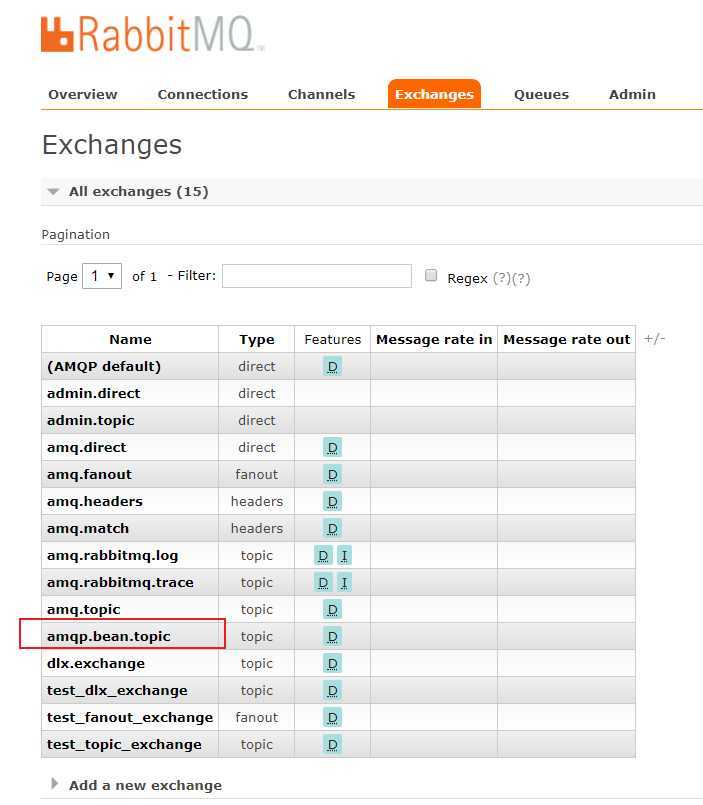Image resolution: width=703 pixels, height=805 pixels.
Task: Open the test_topic_exchange link
Action: click(x=124, y=744)
